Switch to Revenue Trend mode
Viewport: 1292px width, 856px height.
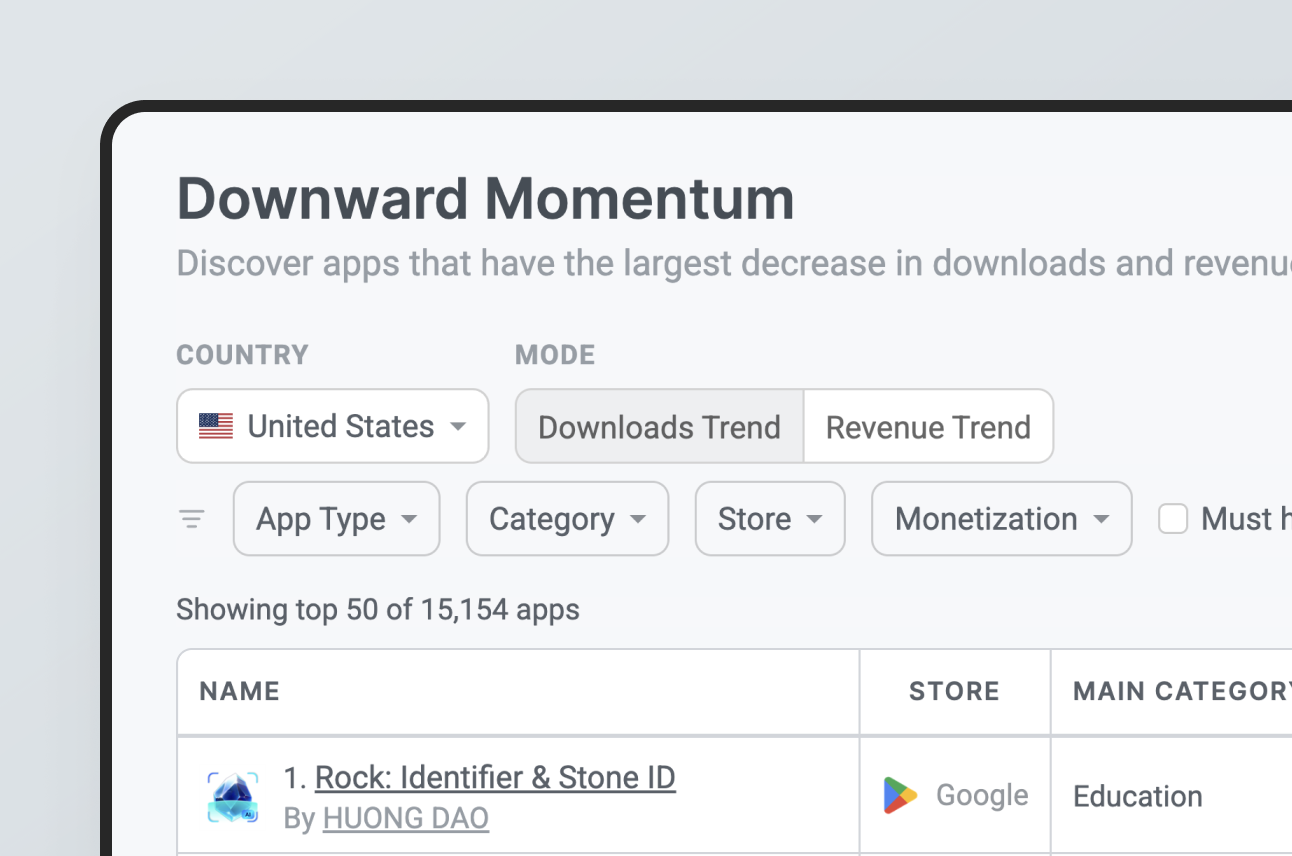click(x=928, y=427)
